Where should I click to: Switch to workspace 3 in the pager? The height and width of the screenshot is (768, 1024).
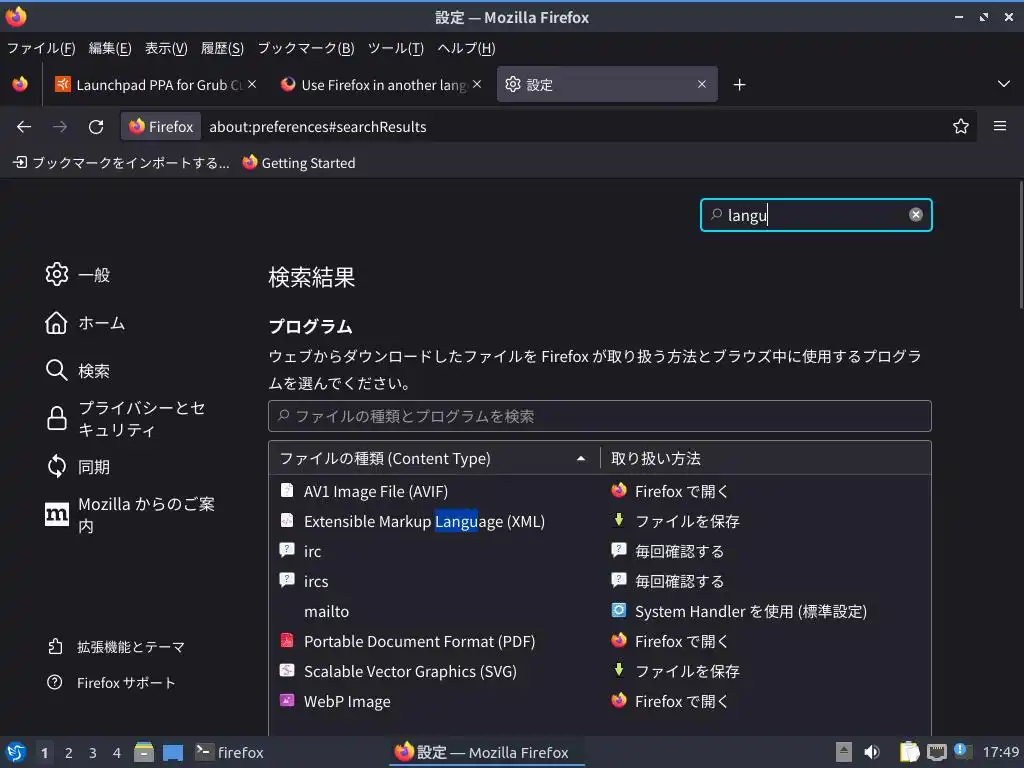coord(93,753)
